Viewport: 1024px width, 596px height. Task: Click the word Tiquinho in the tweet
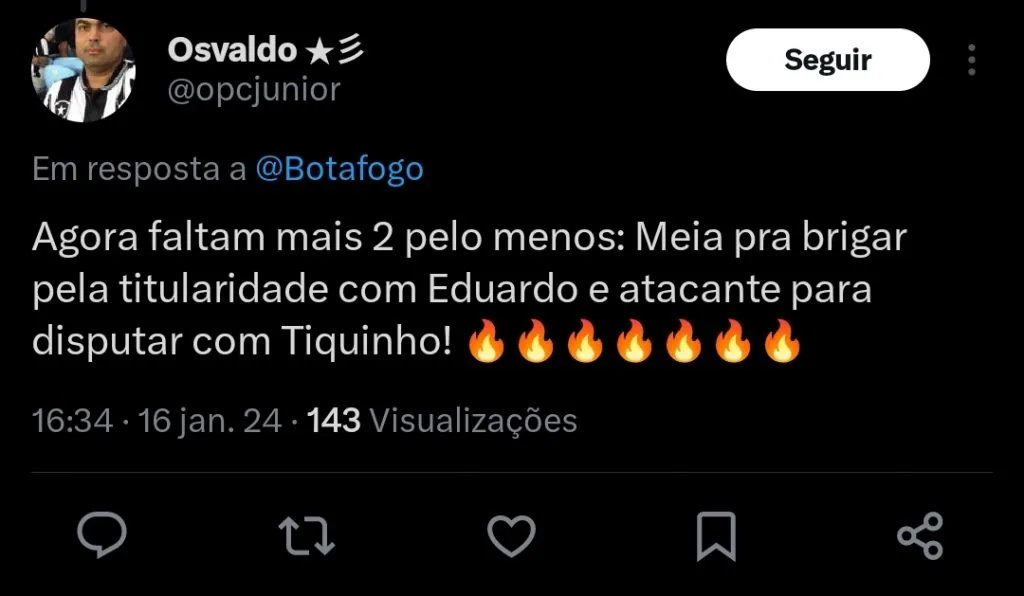(366, 341)
